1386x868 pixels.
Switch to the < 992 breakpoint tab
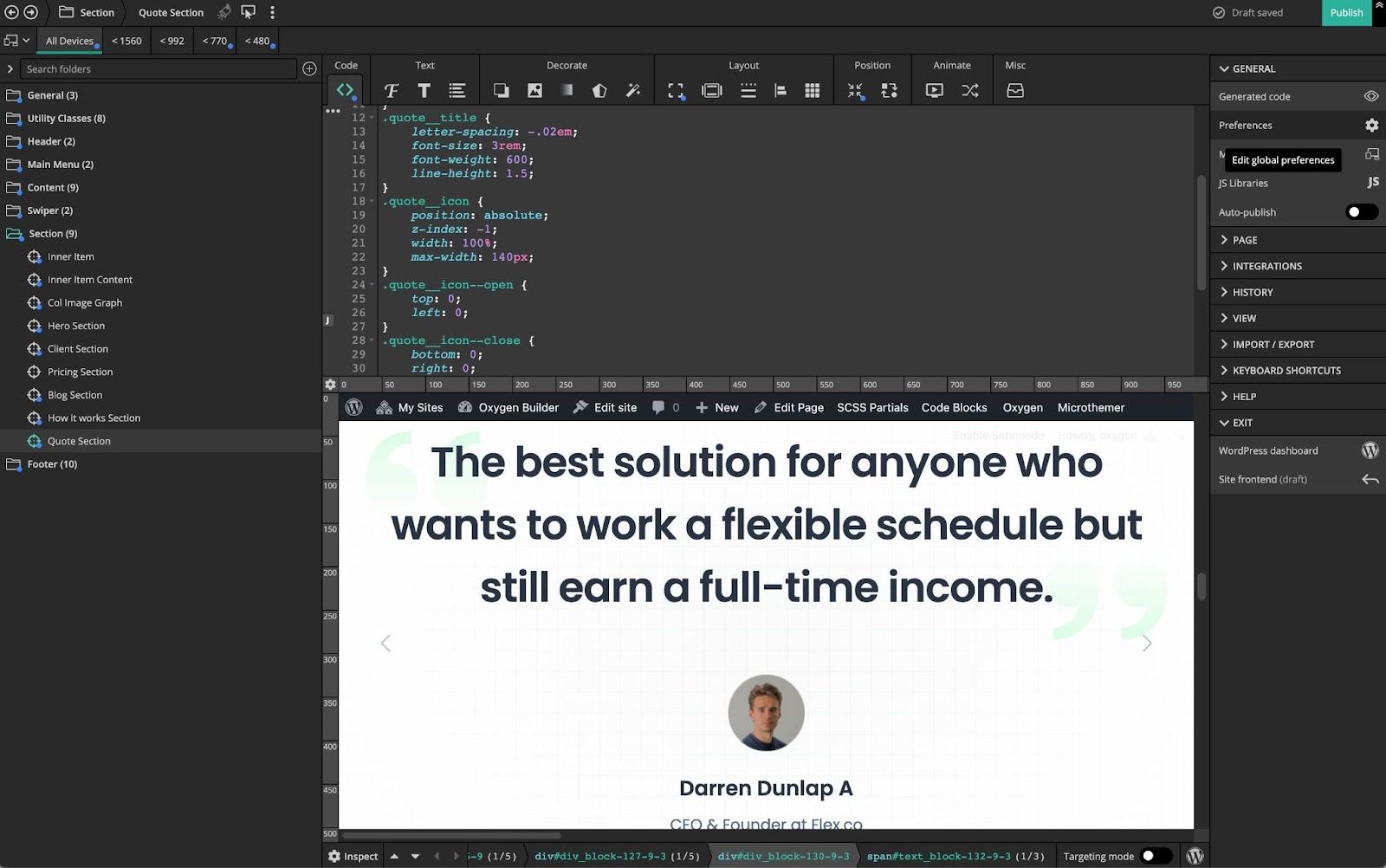click(x=172, y=41)
